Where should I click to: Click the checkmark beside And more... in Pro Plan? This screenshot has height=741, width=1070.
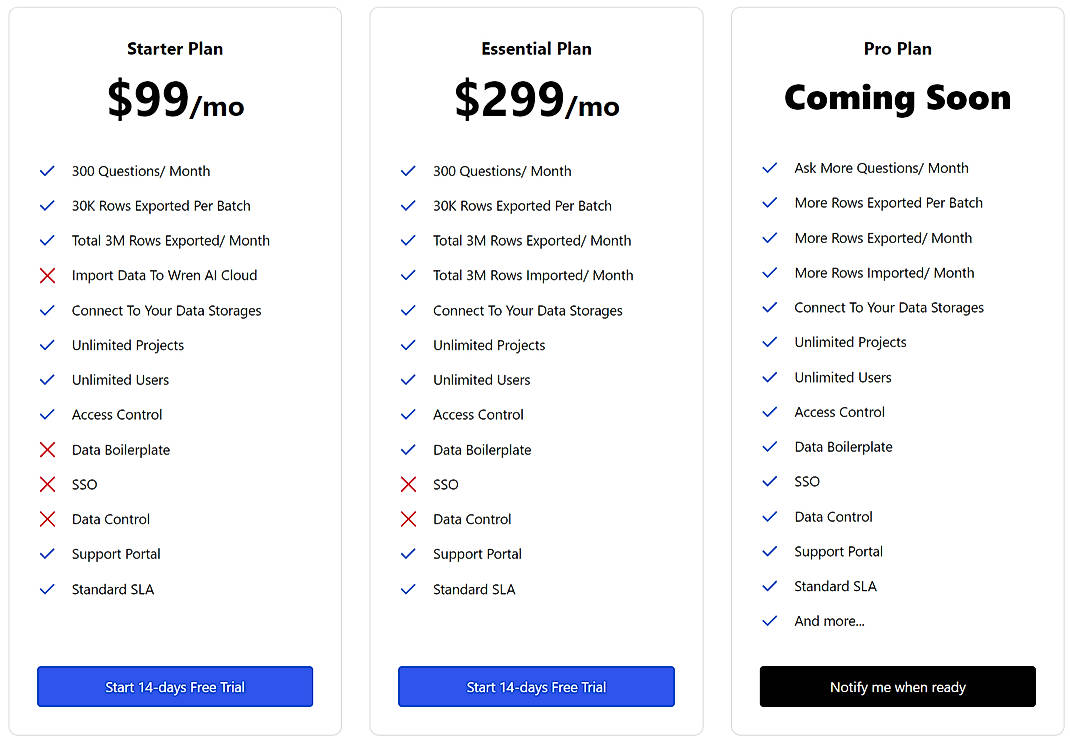tap(769, 621)
